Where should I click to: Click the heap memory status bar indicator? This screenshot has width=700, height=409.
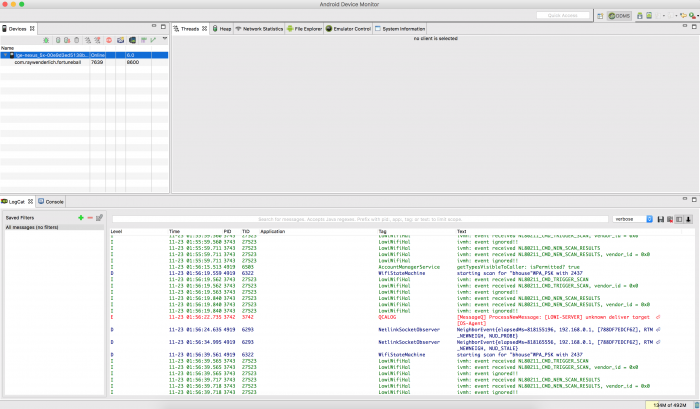coord(670,405)
